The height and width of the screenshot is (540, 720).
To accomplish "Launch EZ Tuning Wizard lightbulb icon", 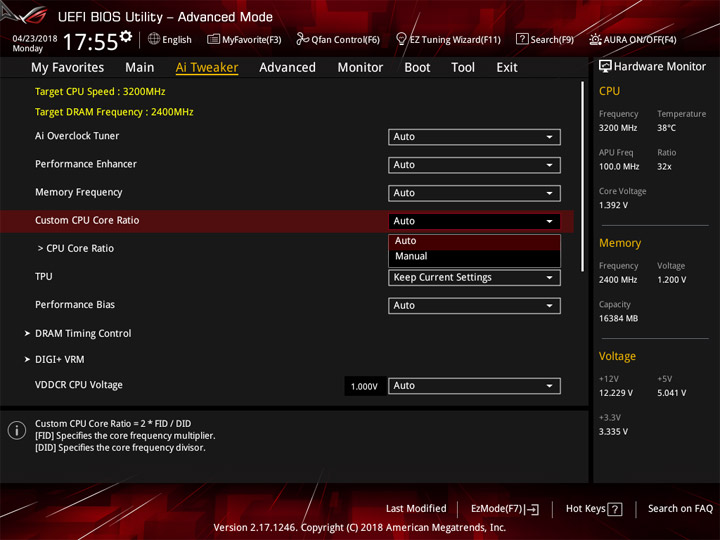I will (x=401, y=39).
